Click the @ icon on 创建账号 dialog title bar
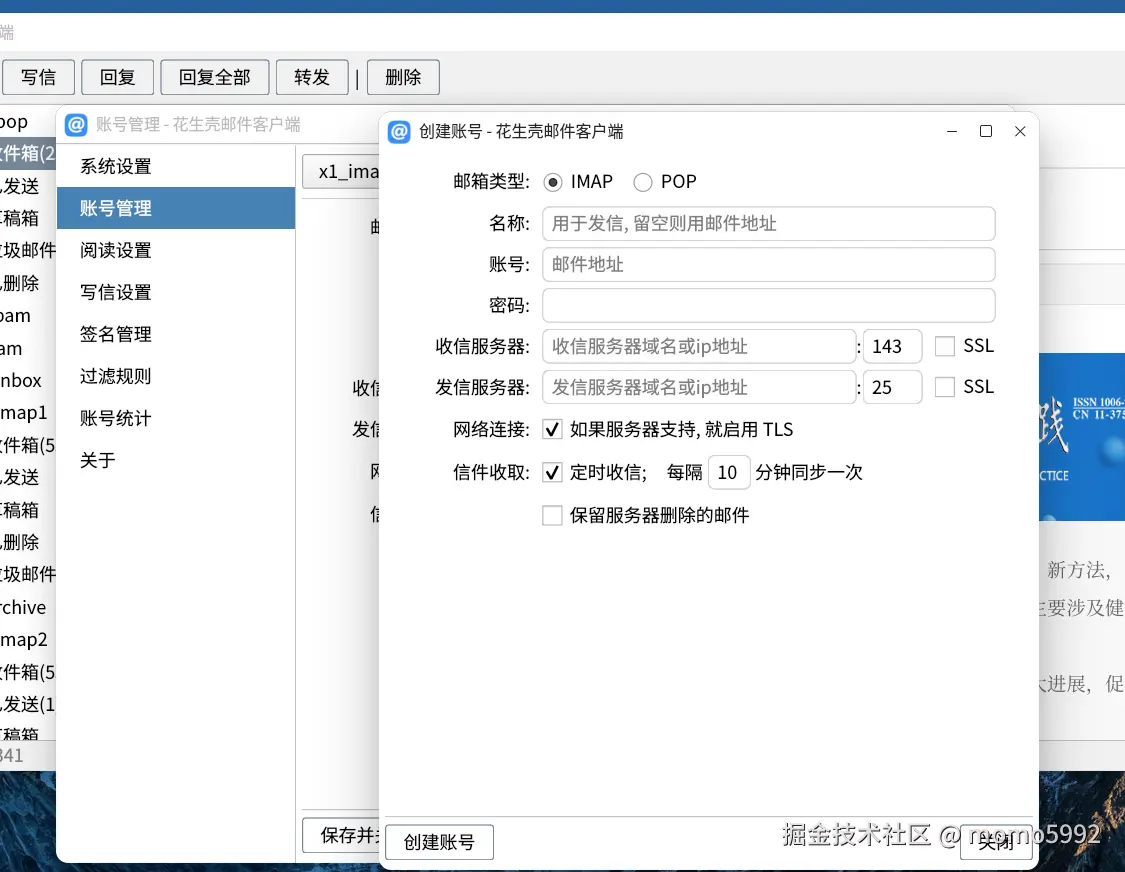 pyautogui.click(x=399, y=131)
